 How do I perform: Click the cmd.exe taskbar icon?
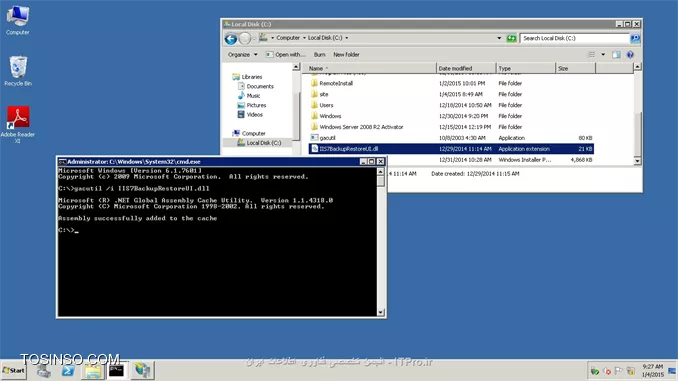pos(116,371)
